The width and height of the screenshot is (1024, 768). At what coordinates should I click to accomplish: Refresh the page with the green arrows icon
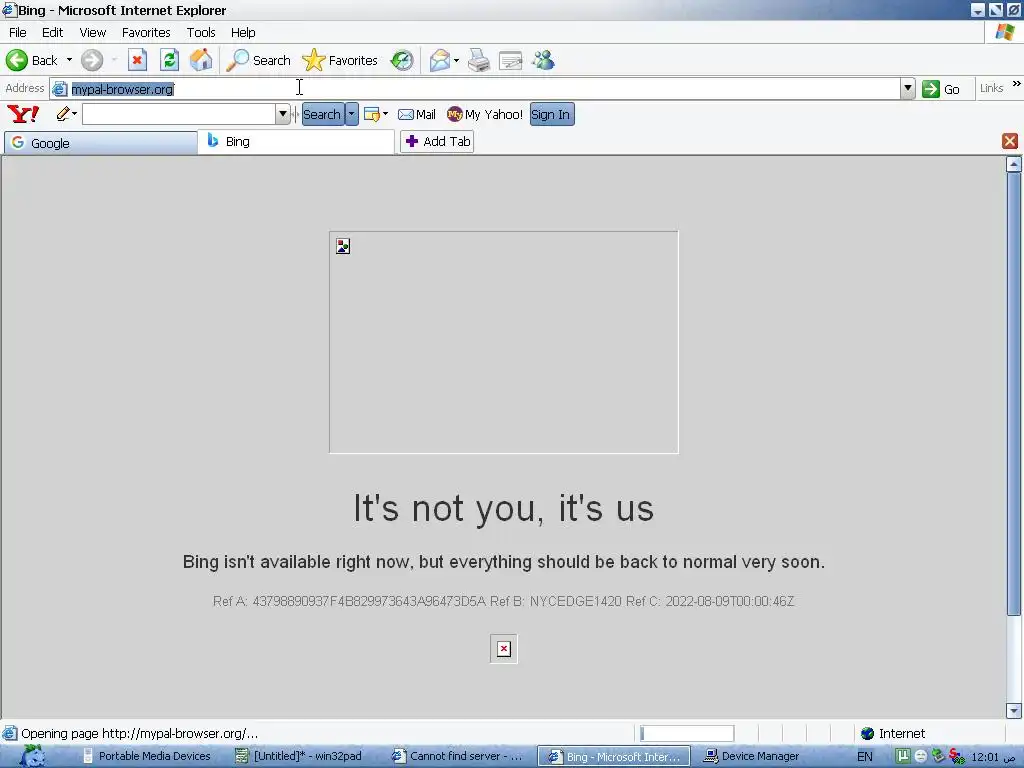170,60
